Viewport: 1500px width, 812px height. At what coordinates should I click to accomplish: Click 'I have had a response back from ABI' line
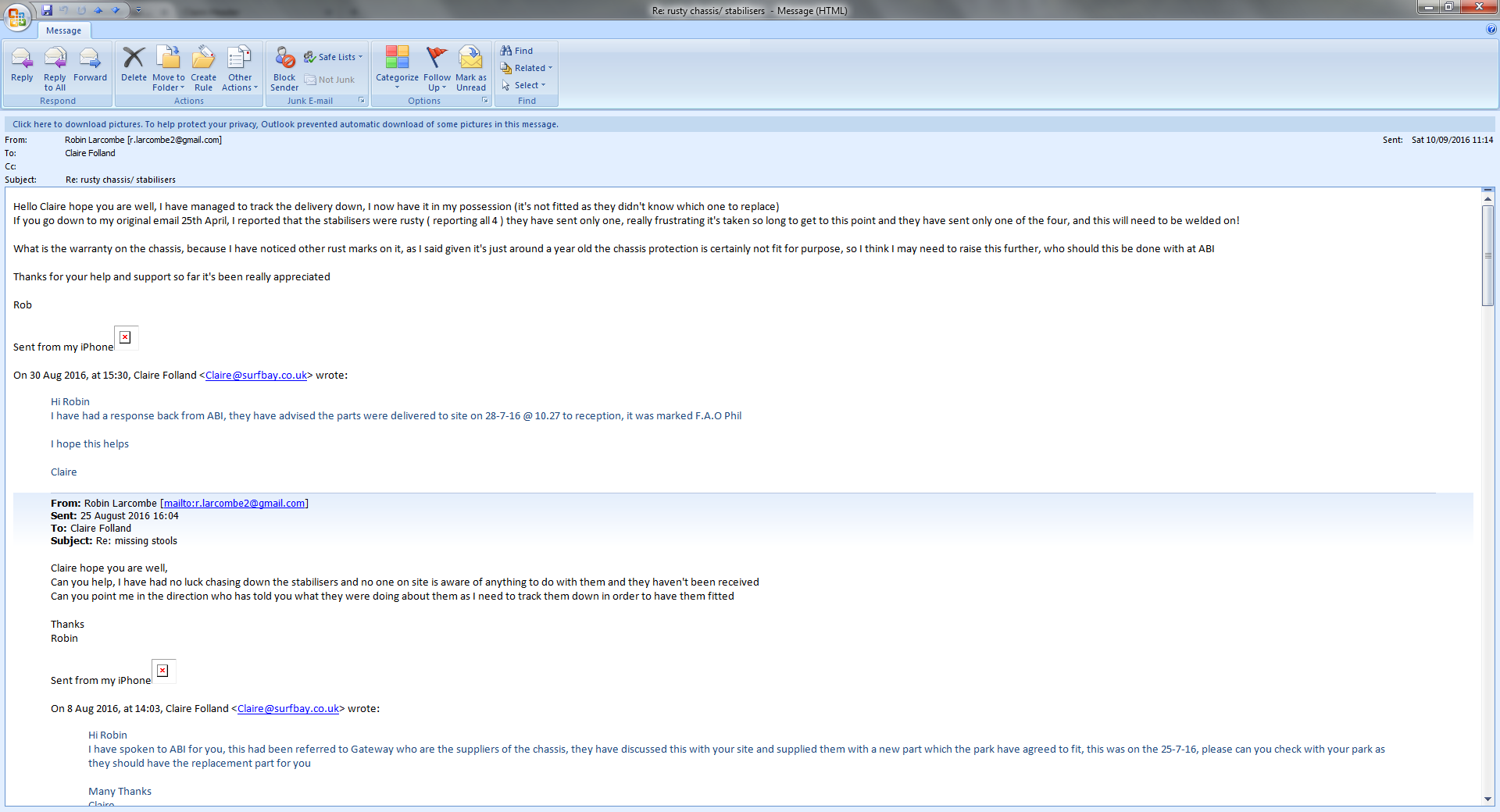click(396, 416)
